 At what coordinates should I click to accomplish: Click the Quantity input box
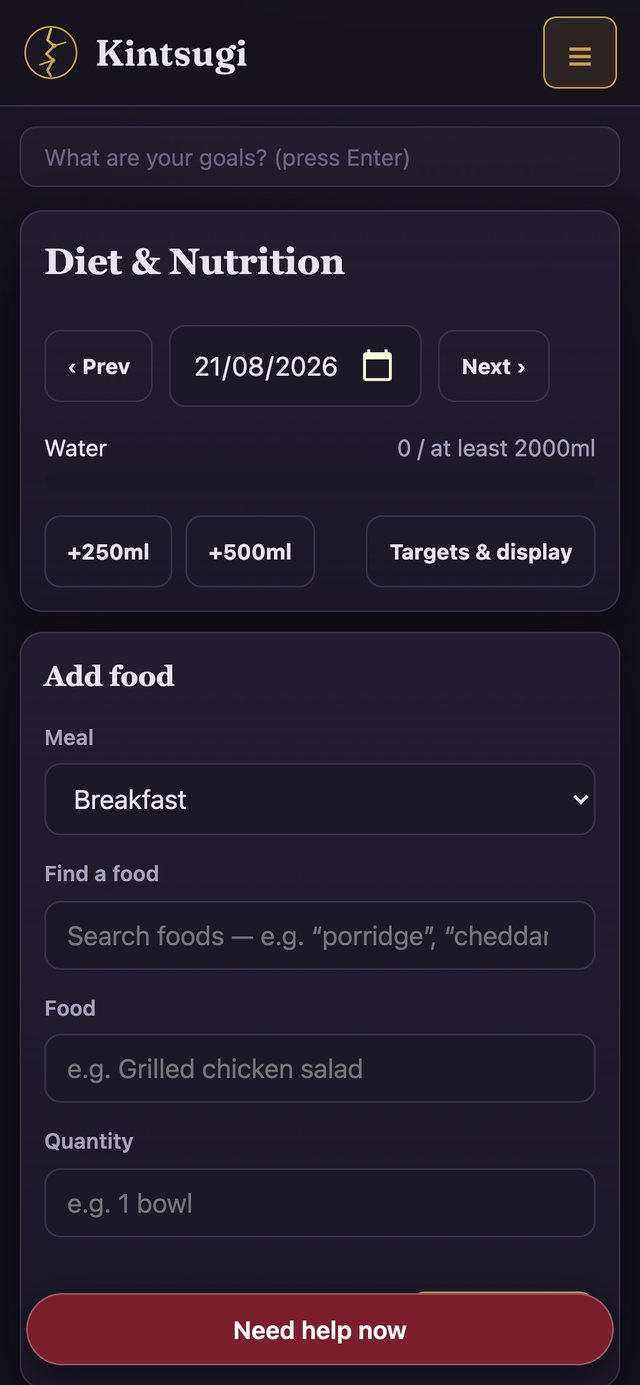(x=320, y=1203)
